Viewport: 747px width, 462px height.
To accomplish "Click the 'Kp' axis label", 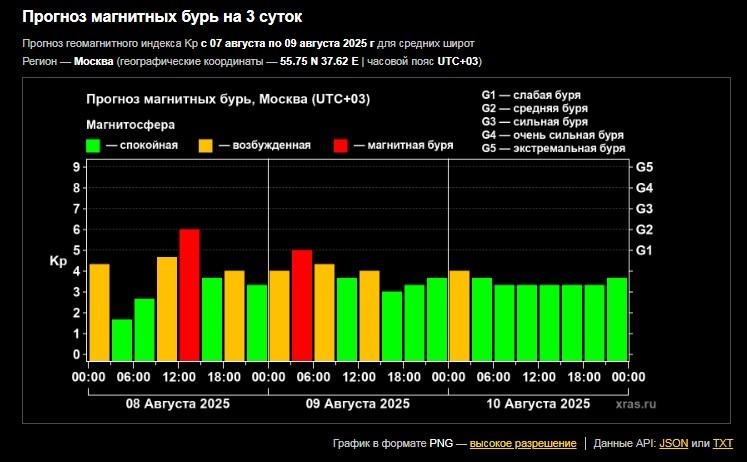I will click(x=58, y=261).
